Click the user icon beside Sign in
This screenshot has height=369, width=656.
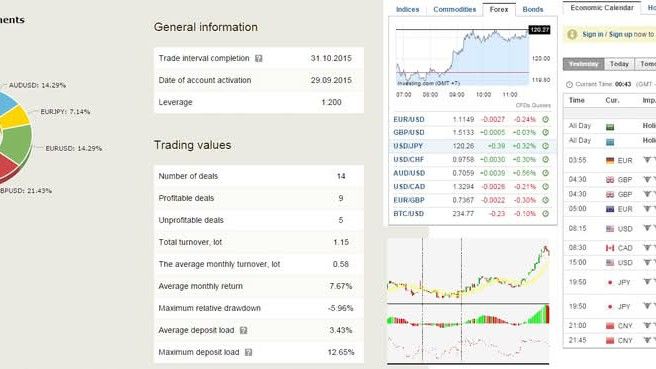(x=572, y=35)
